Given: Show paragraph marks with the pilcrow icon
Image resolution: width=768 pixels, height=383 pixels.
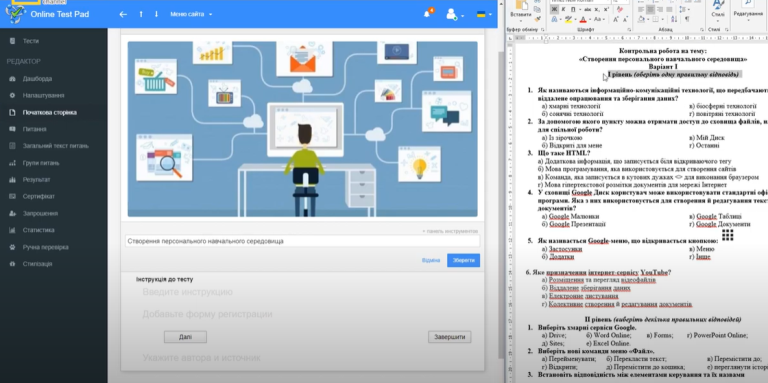Looking at the screenshot, I should point(687,19).
